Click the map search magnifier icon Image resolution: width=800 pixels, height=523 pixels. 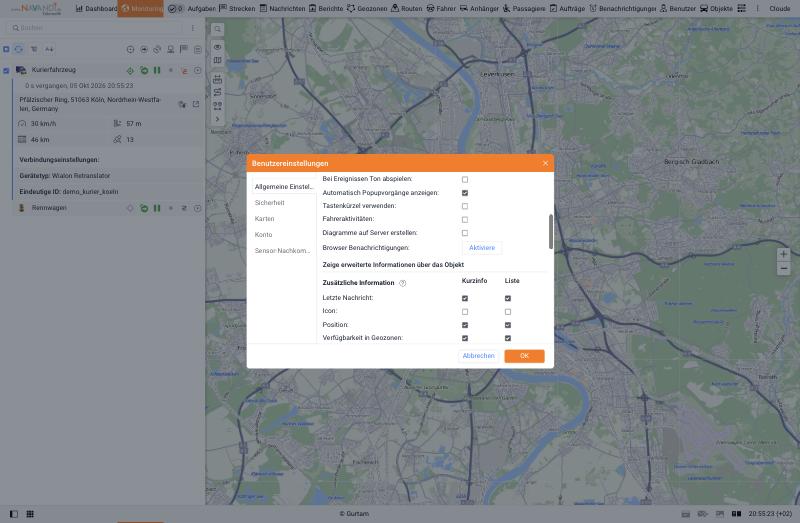click(x=217, y=30)
